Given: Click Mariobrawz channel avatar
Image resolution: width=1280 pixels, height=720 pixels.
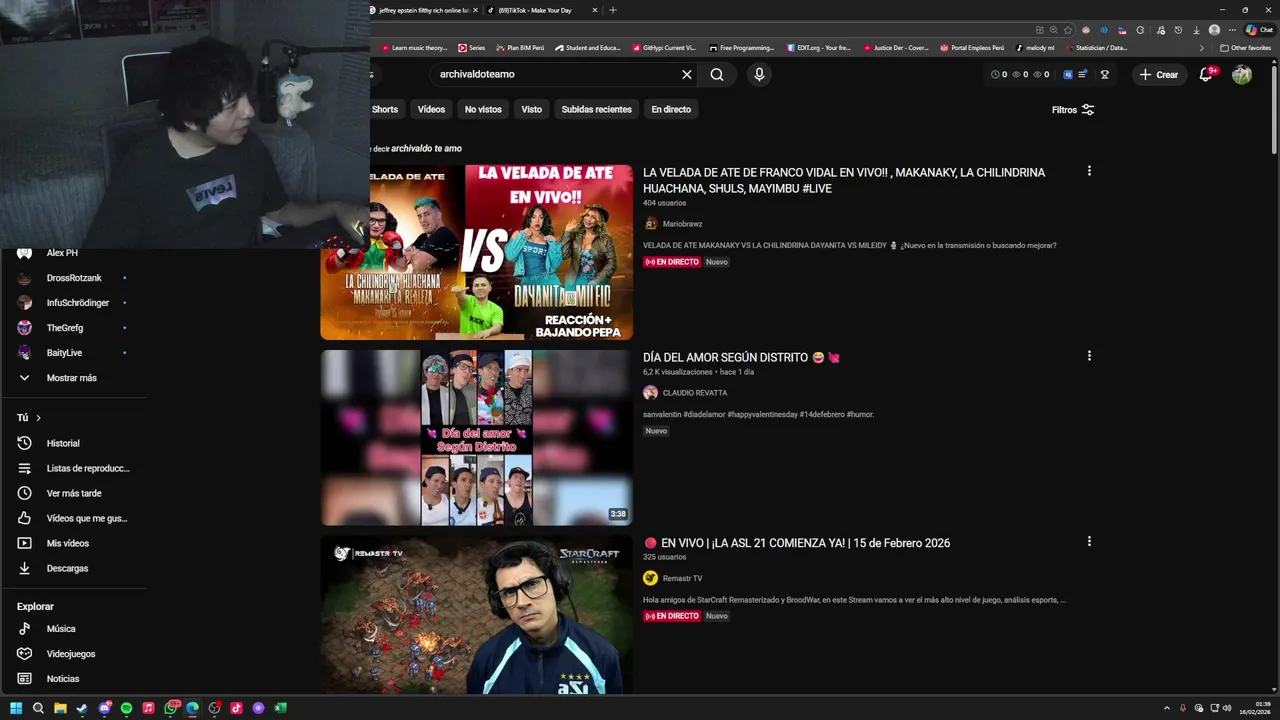Looking at the screenshot, I should tap(650, 224).
